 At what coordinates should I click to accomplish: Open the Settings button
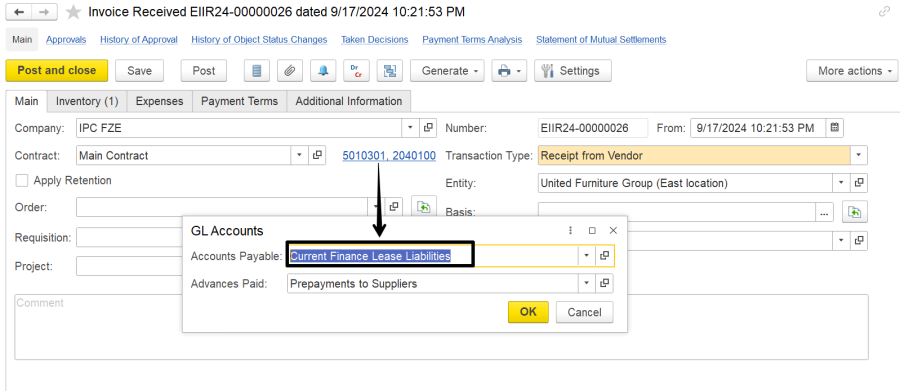point(573,71)
